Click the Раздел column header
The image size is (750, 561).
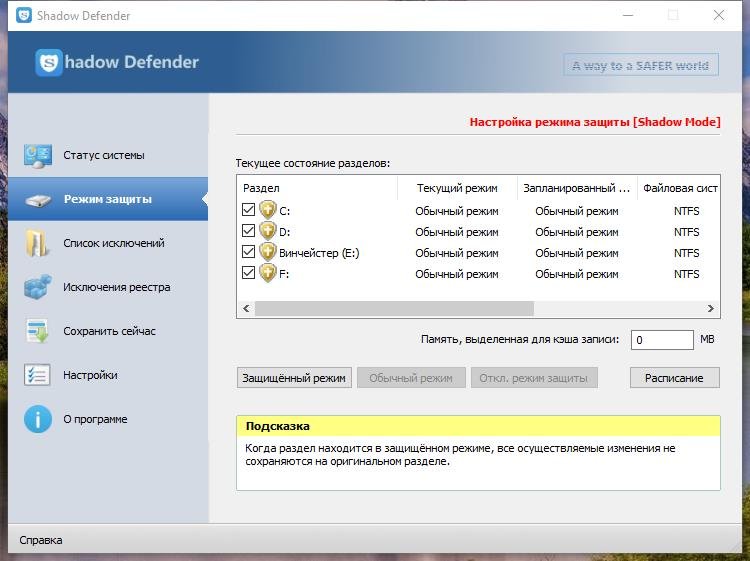[x=317, y=188]
